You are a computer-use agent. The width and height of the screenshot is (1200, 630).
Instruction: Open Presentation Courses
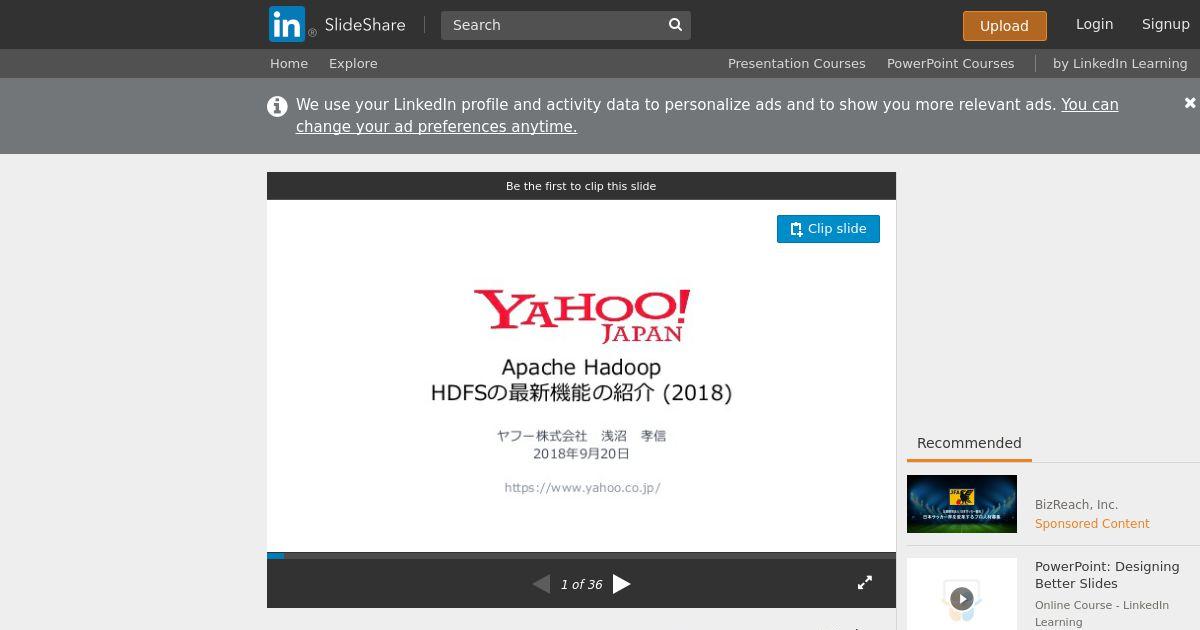click(797, 63)
